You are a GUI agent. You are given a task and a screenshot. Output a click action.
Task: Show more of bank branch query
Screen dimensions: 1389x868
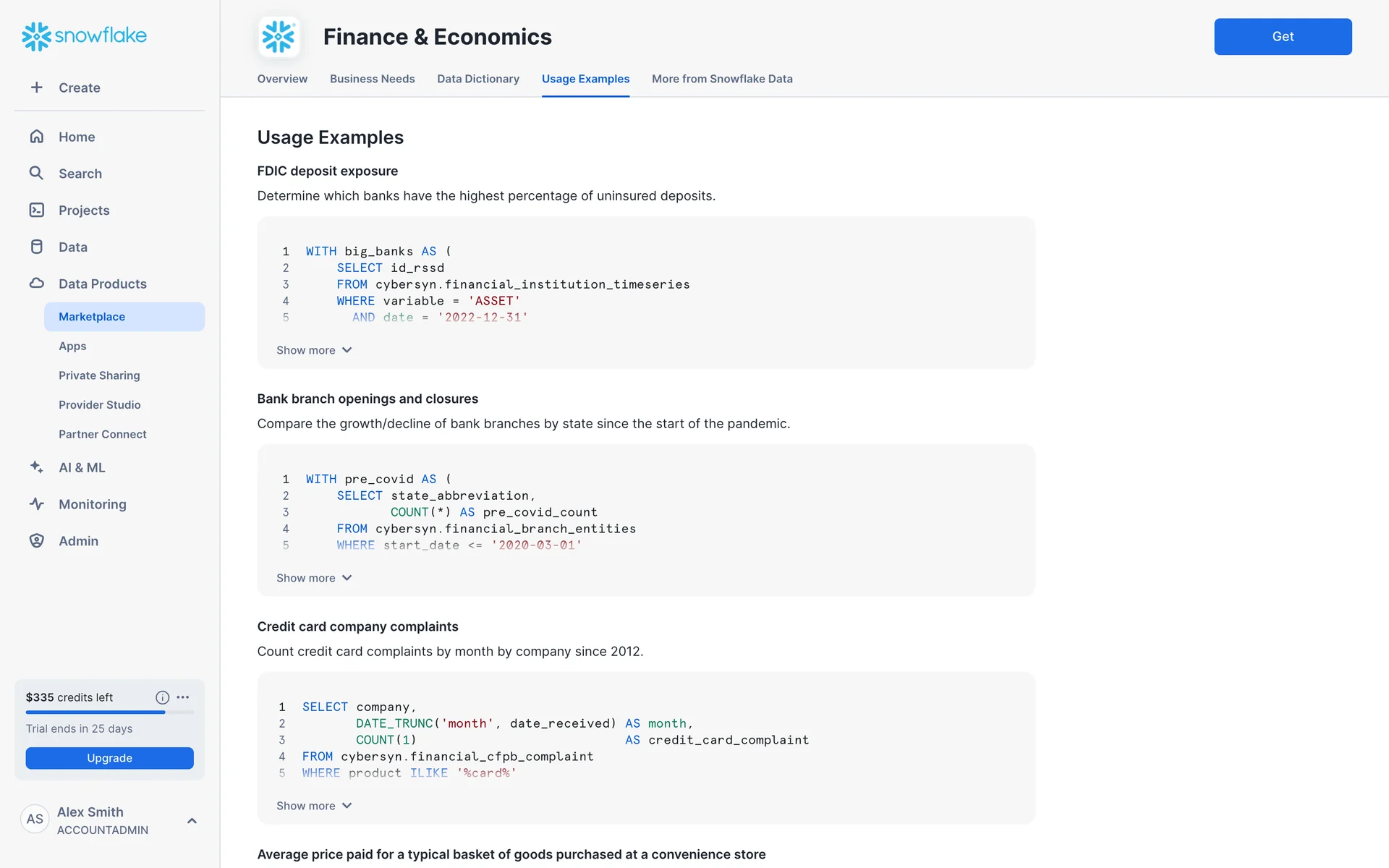tap(314, 578)
